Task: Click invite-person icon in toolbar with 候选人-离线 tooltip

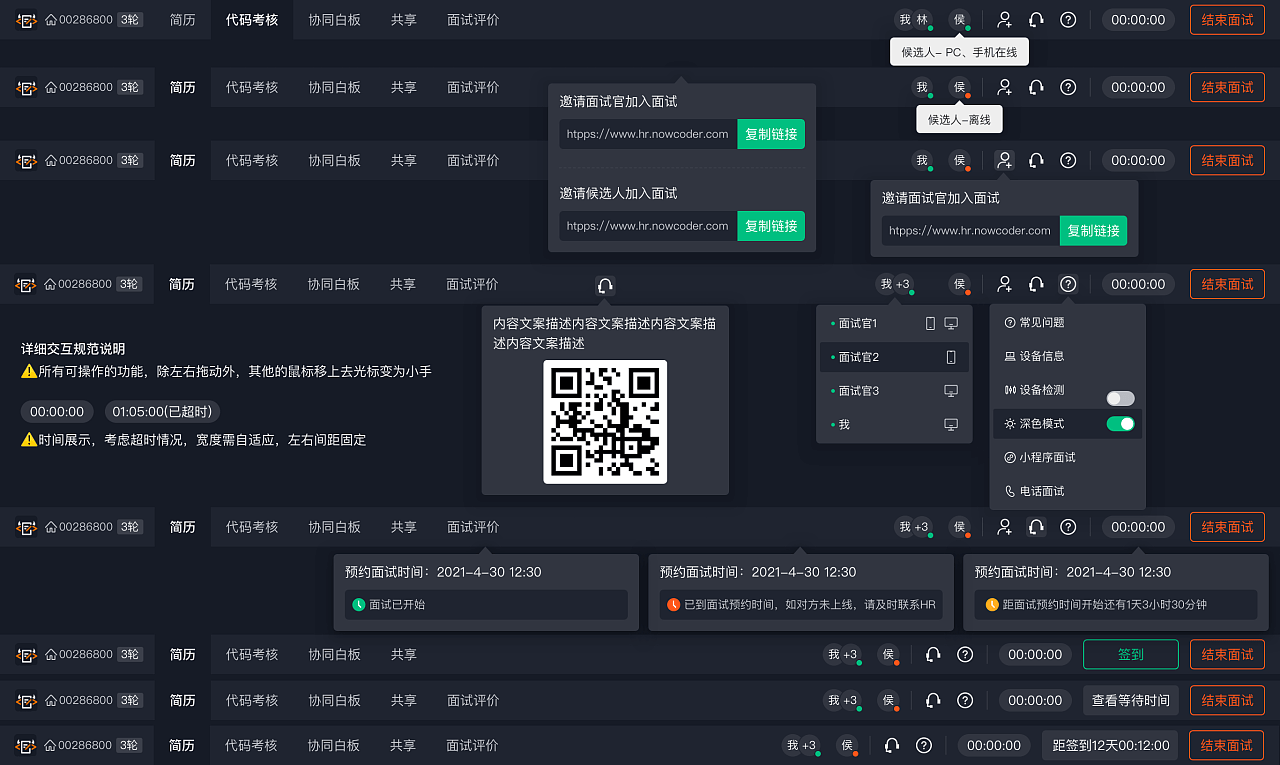Action: tap(1005, 87)
